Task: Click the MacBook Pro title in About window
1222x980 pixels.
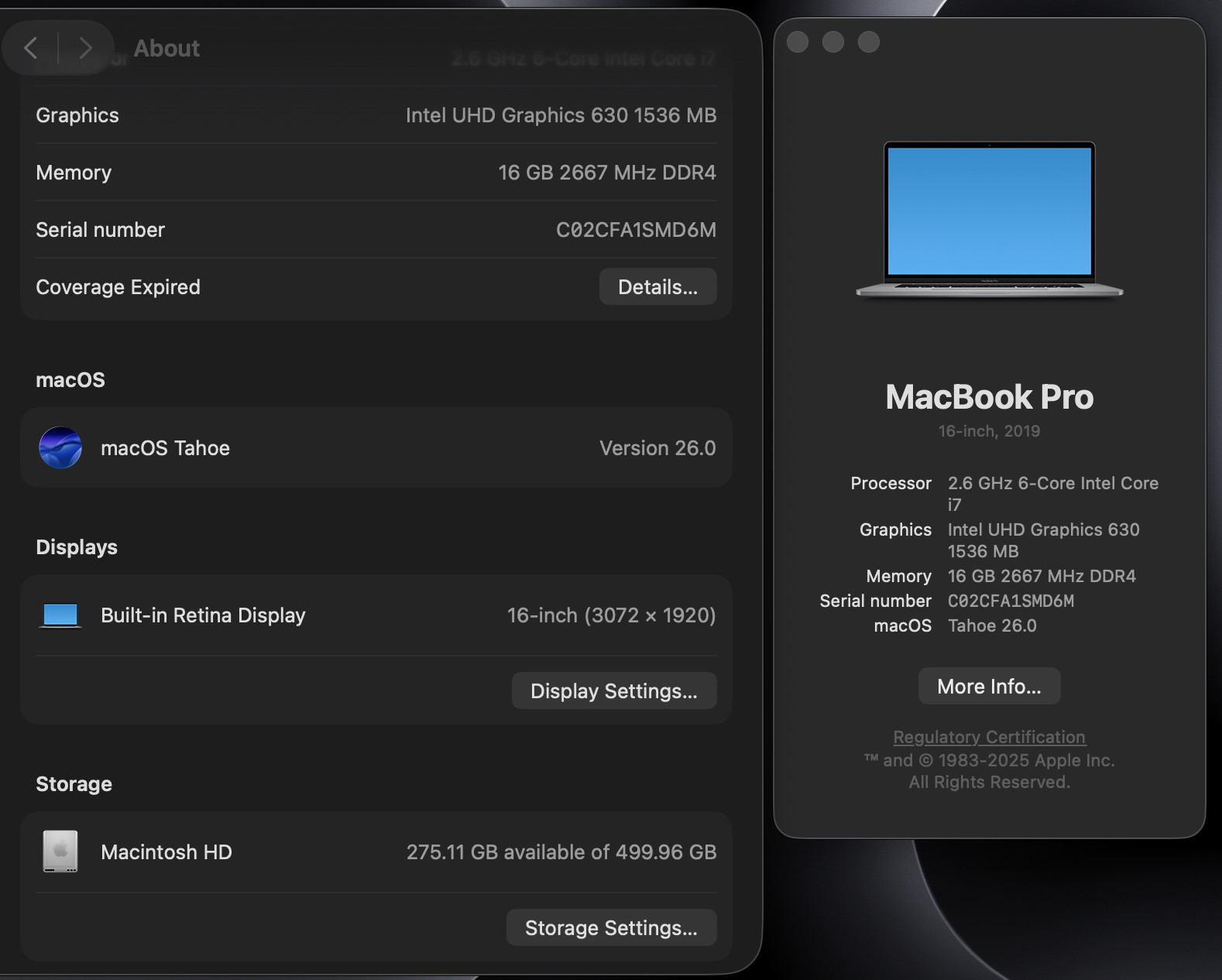Action: 989,397
